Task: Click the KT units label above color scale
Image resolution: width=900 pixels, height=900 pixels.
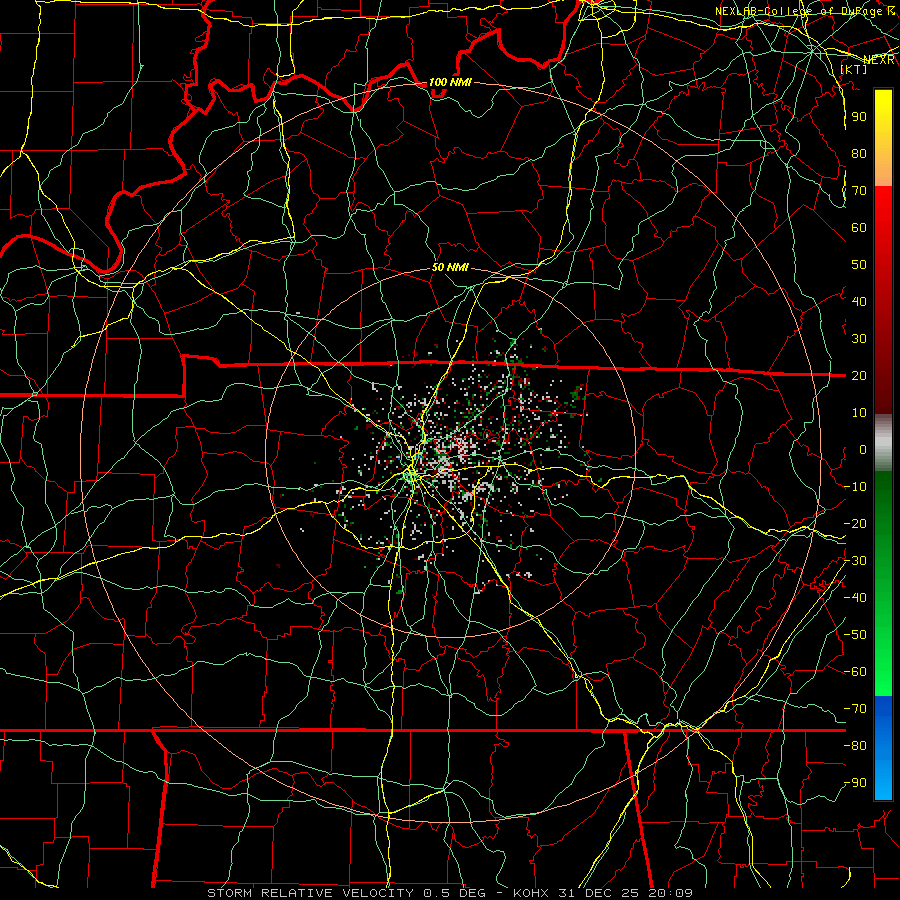Action: pos(854,69)
